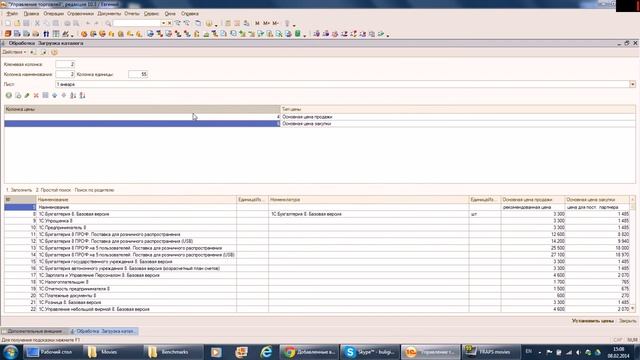Click the Закрыть button

627,321
